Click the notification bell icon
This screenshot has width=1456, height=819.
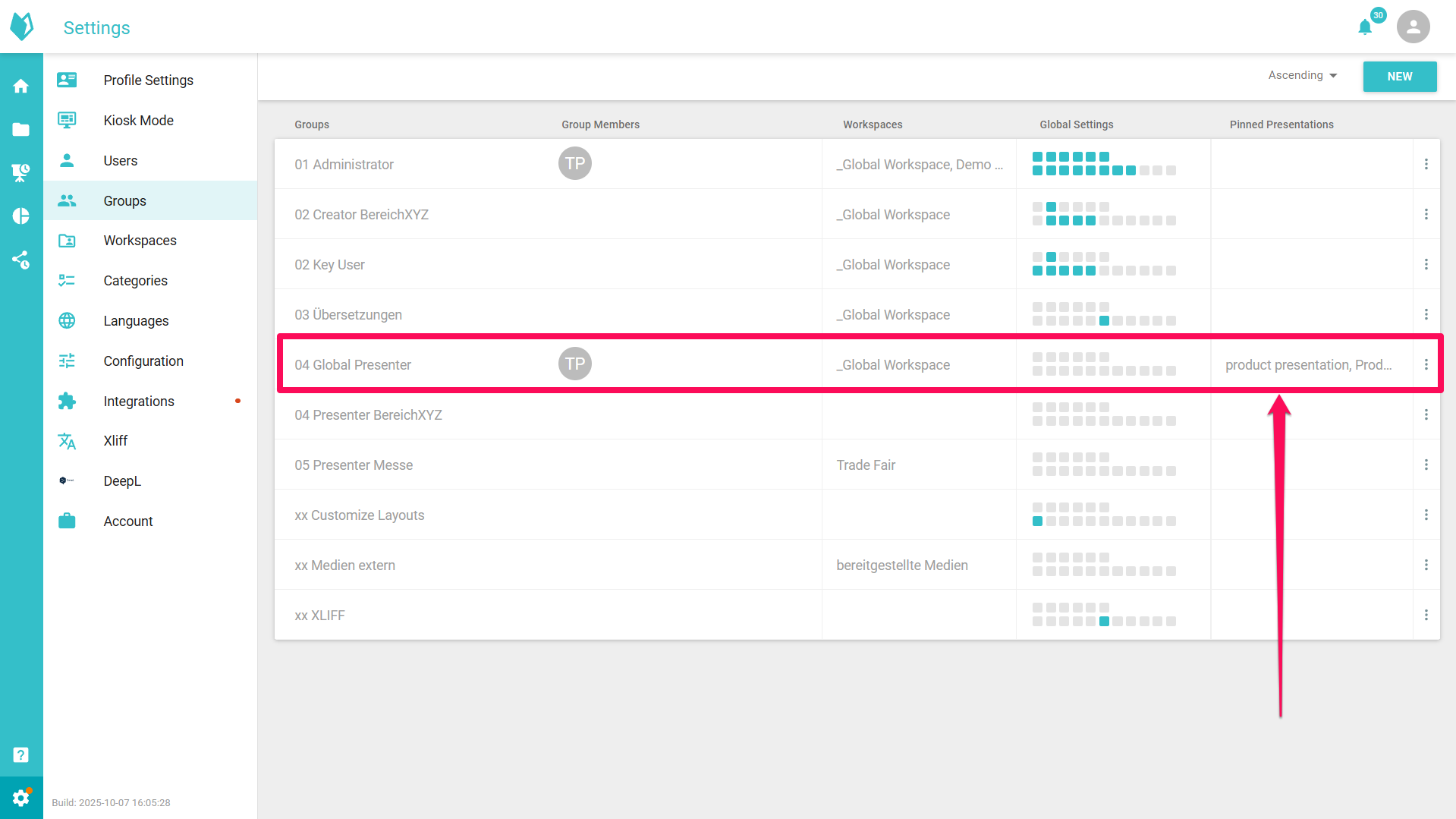pyautogui.click(x=1365, y=27)
